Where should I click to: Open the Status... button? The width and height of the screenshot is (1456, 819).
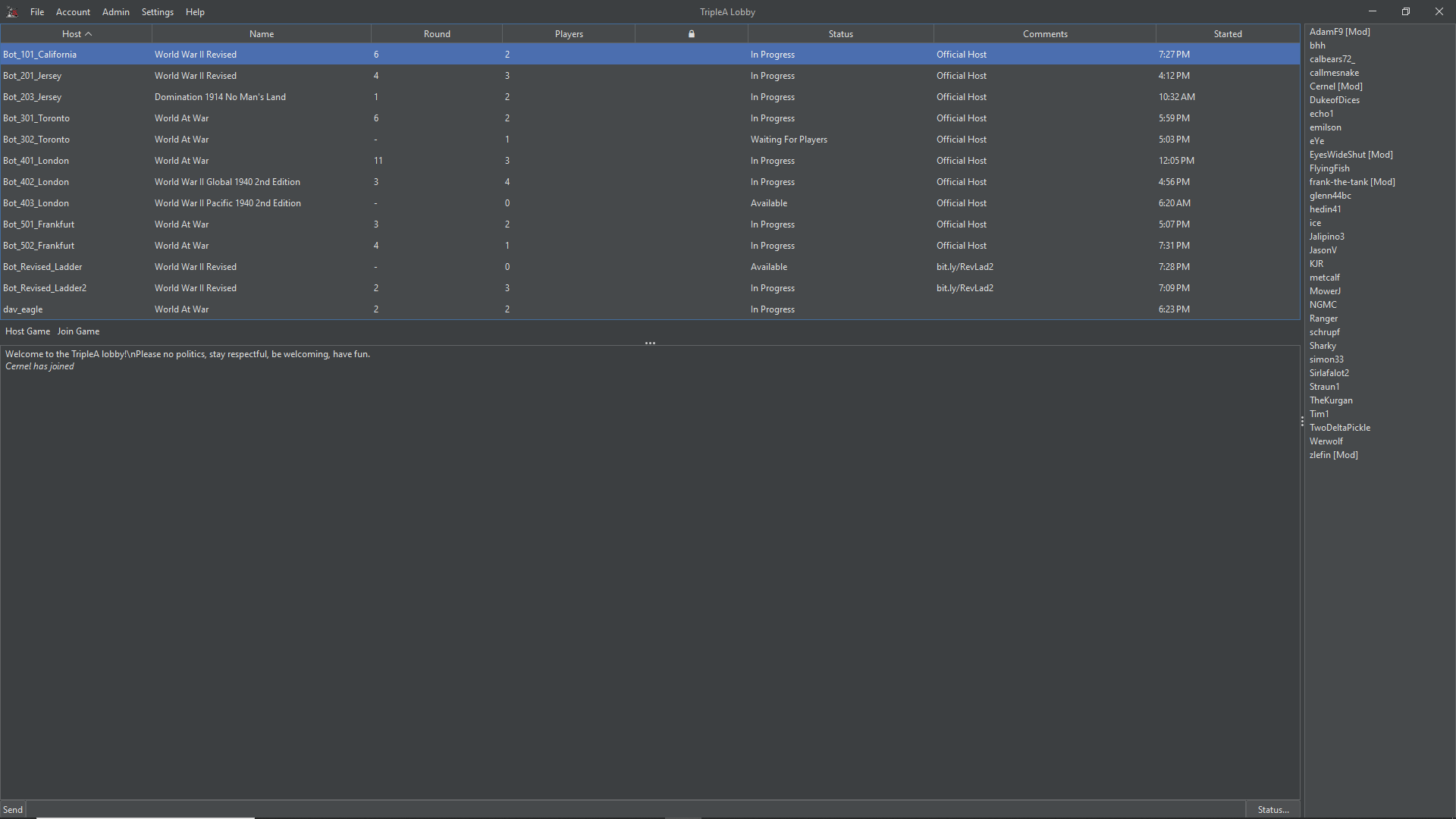pos(1273,809)
